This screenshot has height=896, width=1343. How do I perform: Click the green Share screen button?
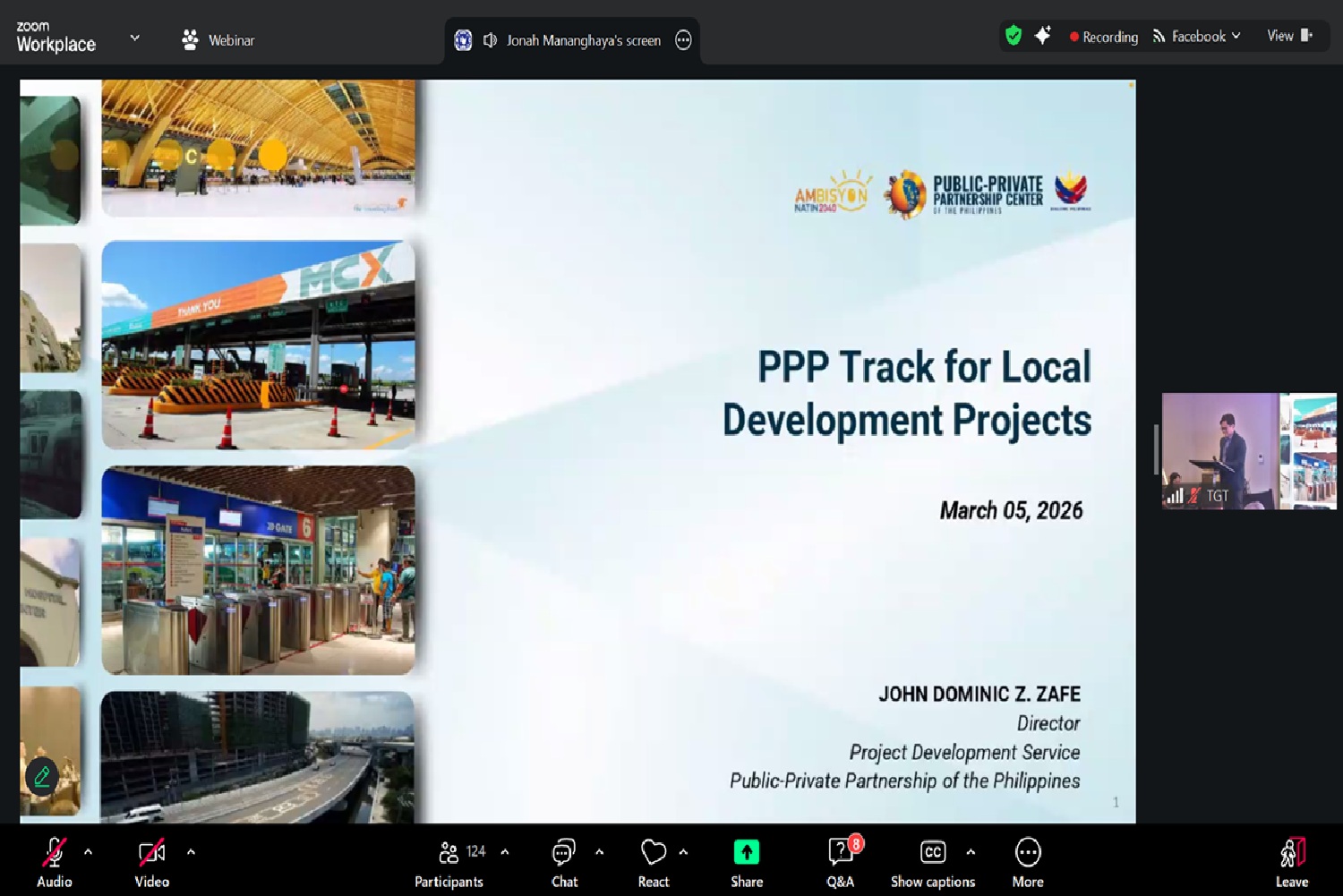coord(746,854)
